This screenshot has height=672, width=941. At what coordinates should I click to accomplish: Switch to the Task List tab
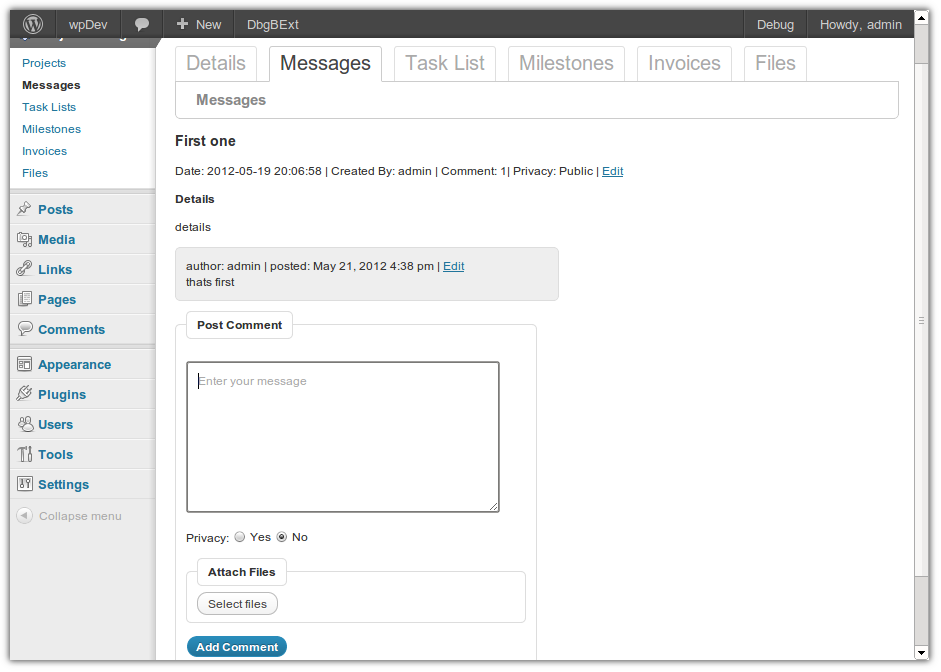coord(445,63)
